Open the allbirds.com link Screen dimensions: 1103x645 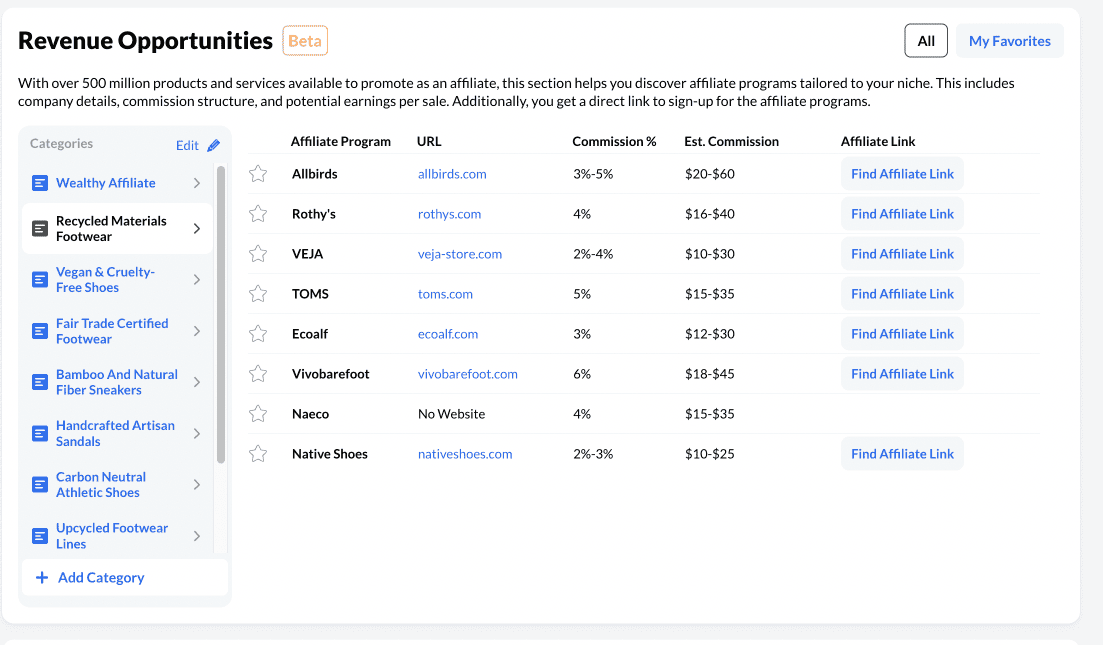452,174
